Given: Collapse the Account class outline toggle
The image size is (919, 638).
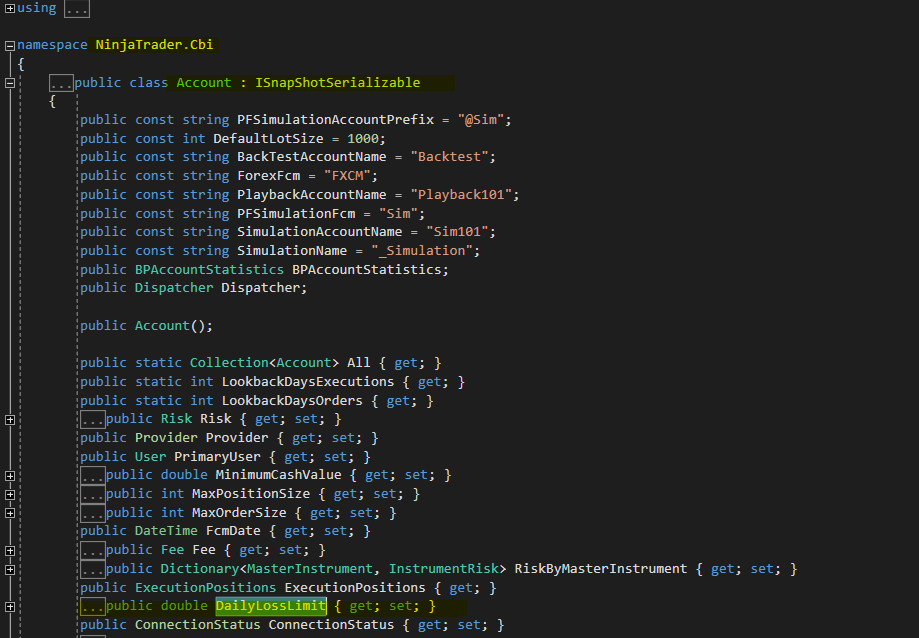Looking at the screenshot, I should [x=10, y=83].
